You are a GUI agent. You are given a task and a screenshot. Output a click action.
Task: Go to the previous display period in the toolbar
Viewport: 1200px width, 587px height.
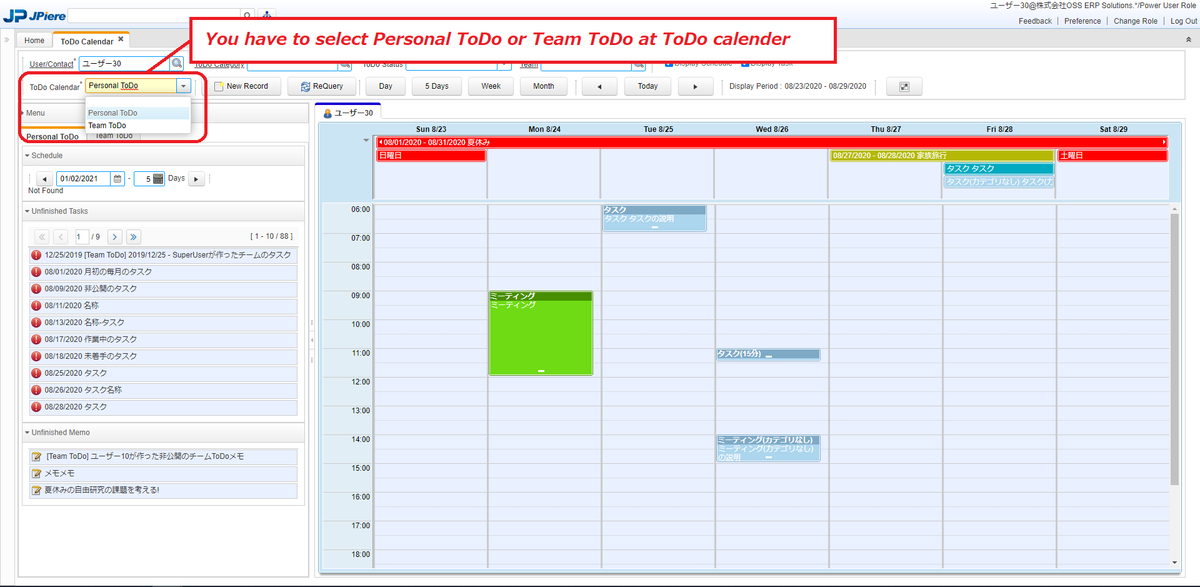tap(599, 87)
